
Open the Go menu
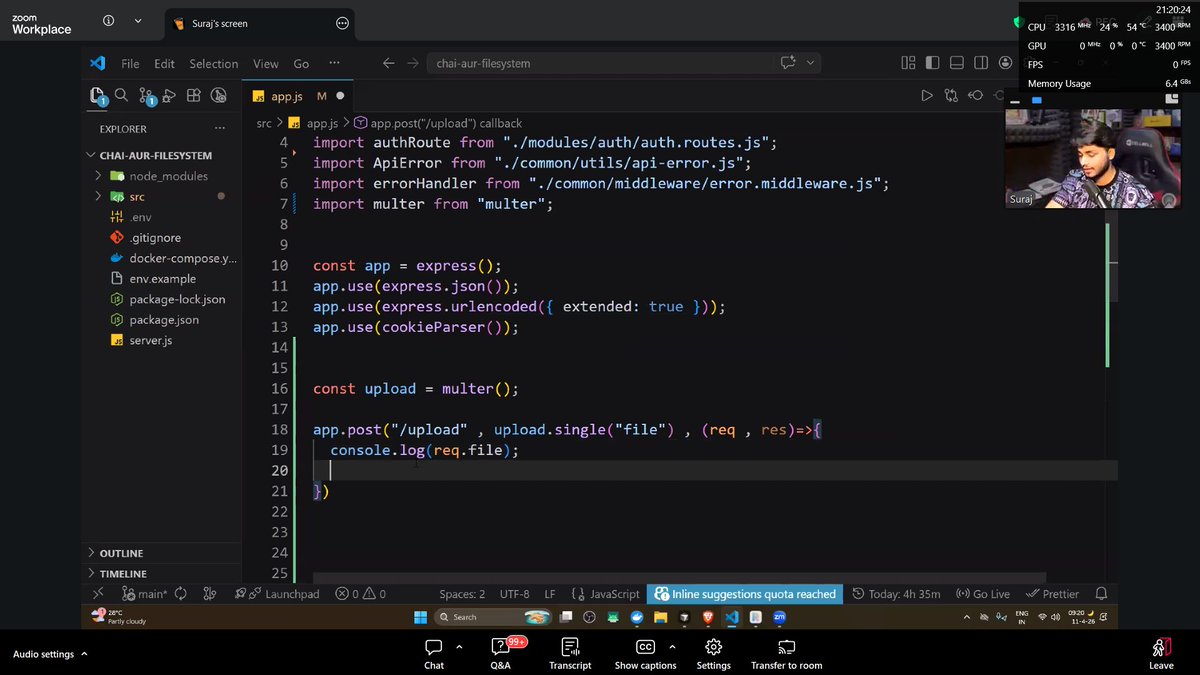(x=301, y=63)
